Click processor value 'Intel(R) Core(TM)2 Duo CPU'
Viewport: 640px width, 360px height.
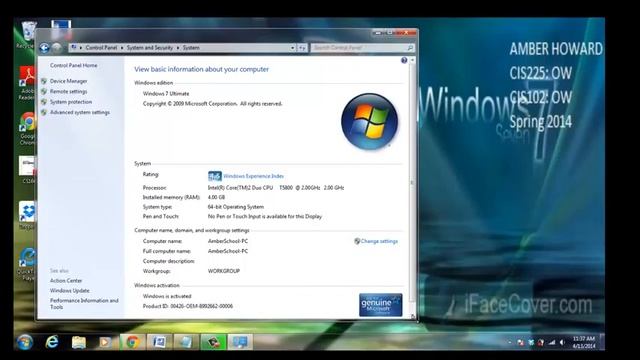(x=240, y=188)
